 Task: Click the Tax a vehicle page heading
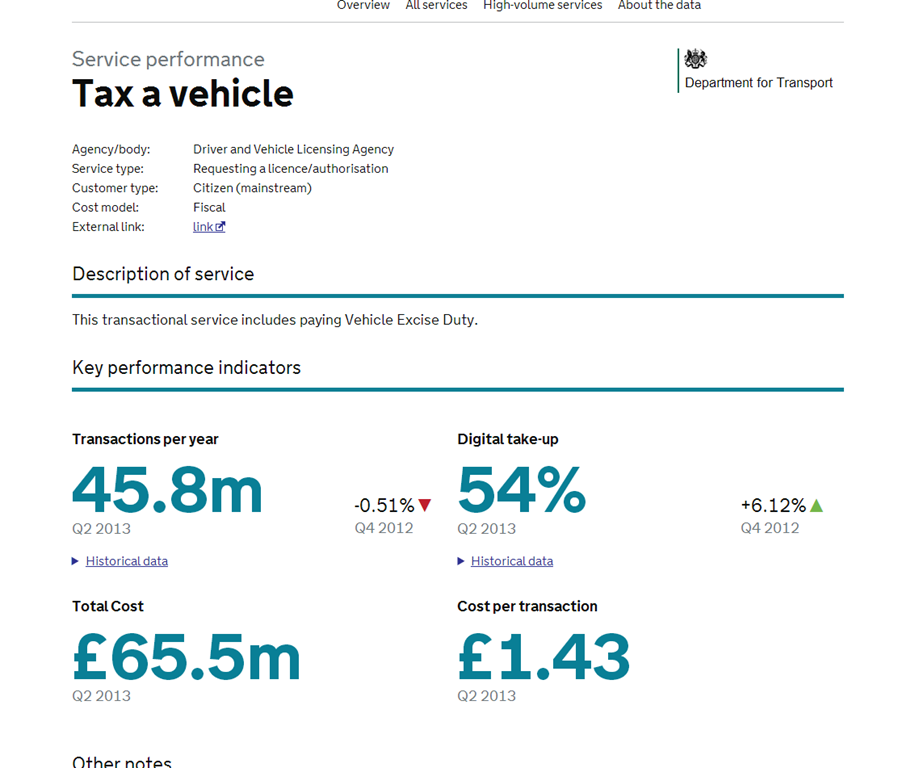(183, 94)
